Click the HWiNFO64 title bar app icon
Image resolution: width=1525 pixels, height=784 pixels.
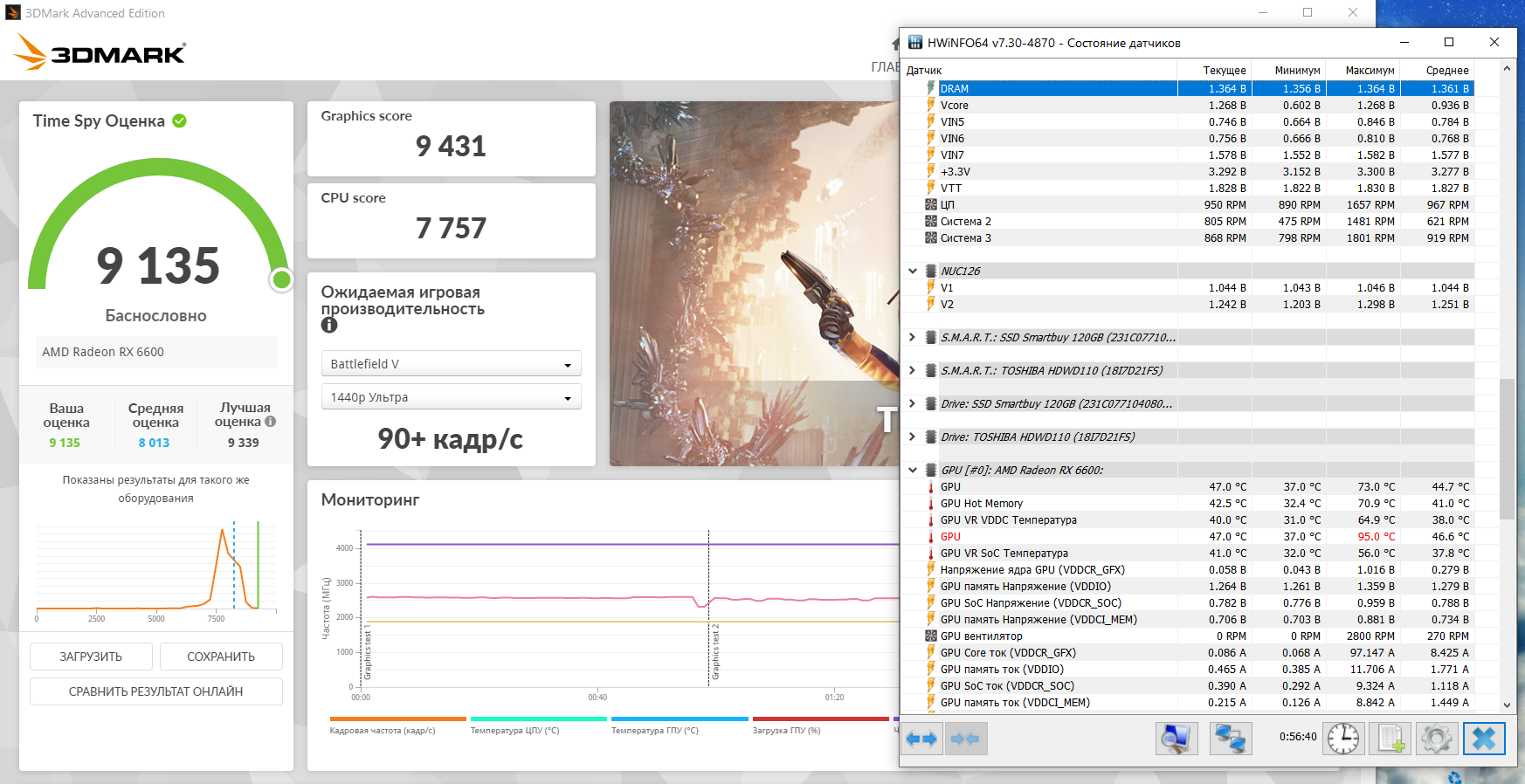click(x=915, y=42)
